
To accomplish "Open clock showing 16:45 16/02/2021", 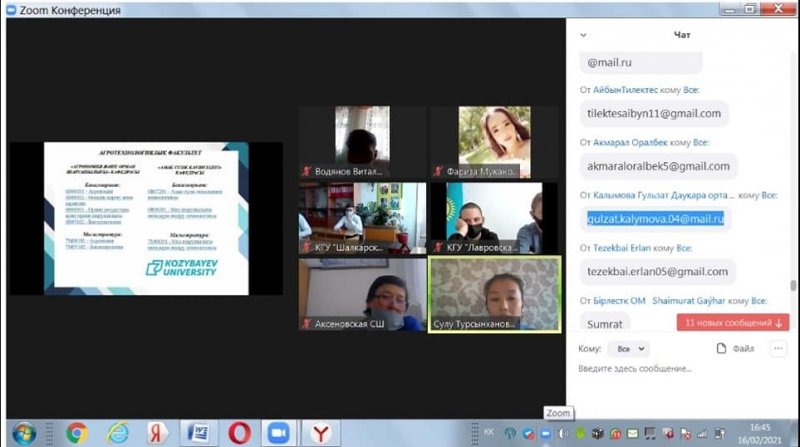I will point(760,433).
